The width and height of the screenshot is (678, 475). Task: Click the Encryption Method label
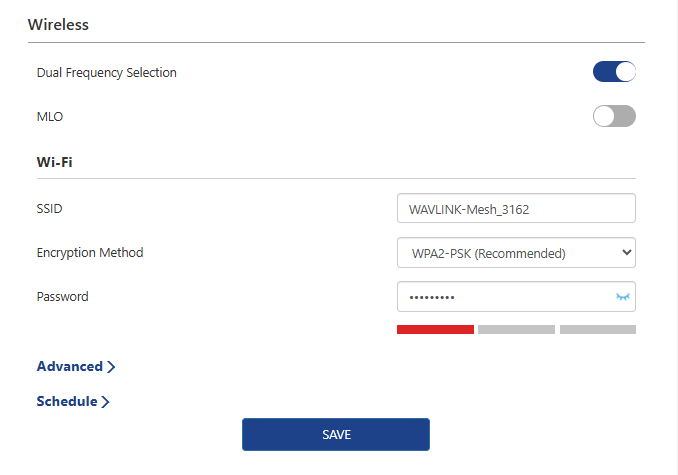90,253
